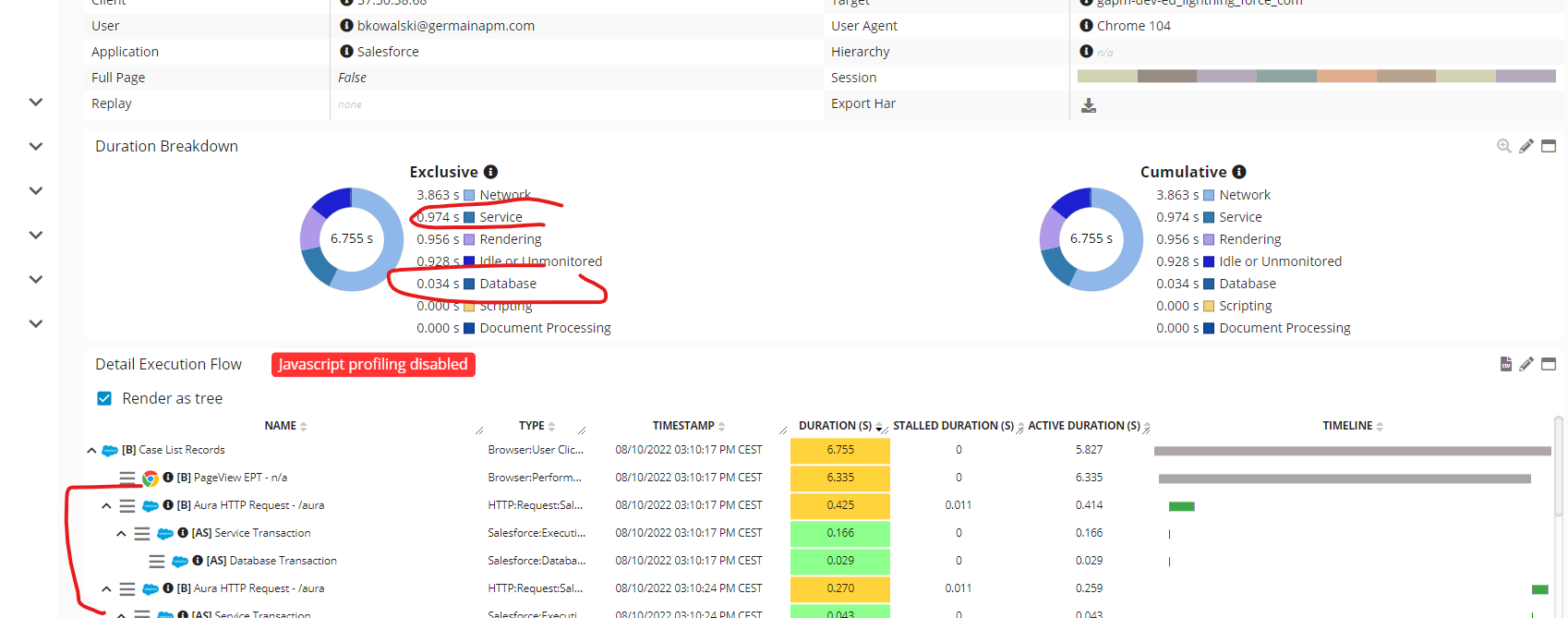Click the zoom icon in Duration Breakdown panel
This screenshot has height=618, width=1568.
click(x=1503, y=146)
